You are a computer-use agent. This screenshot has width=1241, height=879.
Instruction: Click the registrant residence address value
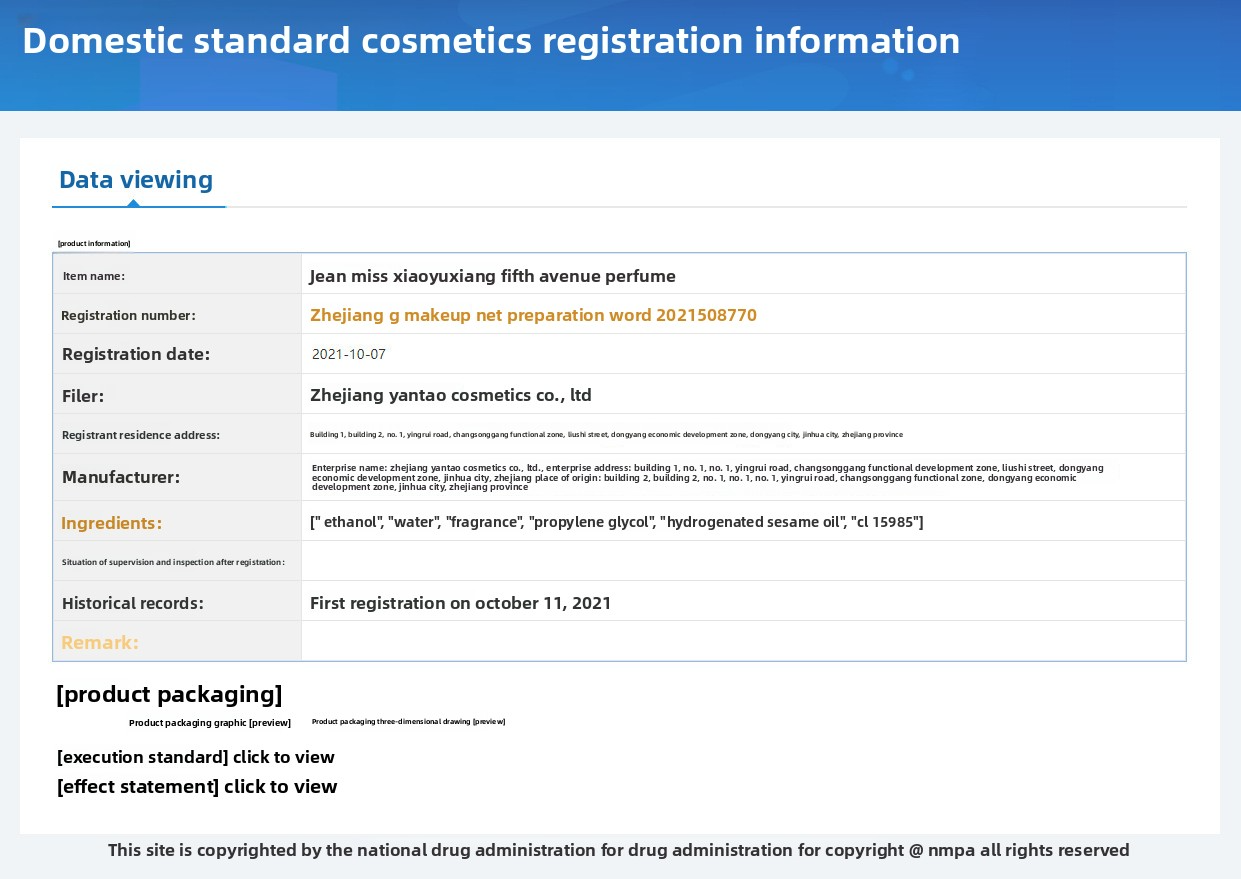pyautogui.click(x=606, y=435)
